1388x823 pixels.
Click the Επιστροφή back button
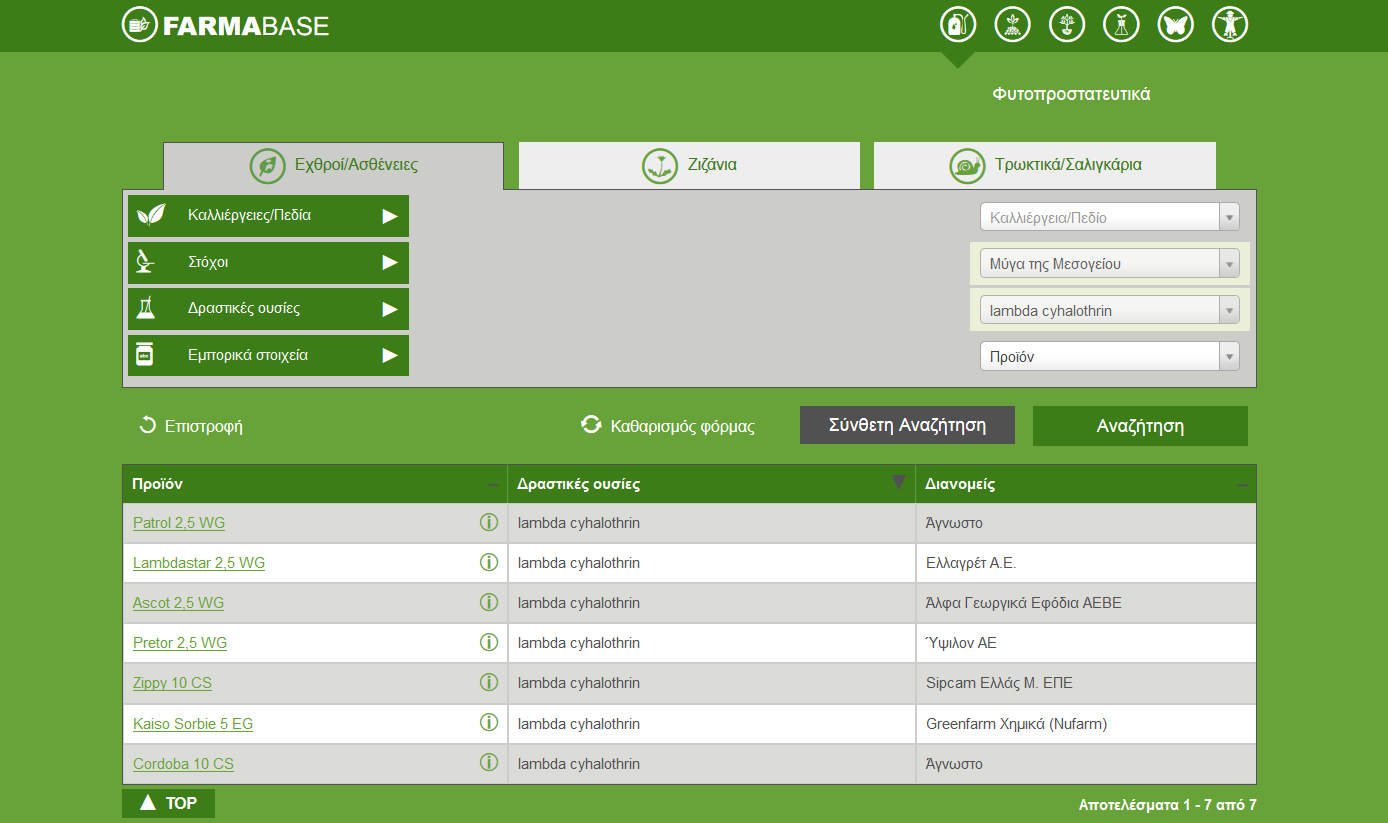(x=190, y=426)
